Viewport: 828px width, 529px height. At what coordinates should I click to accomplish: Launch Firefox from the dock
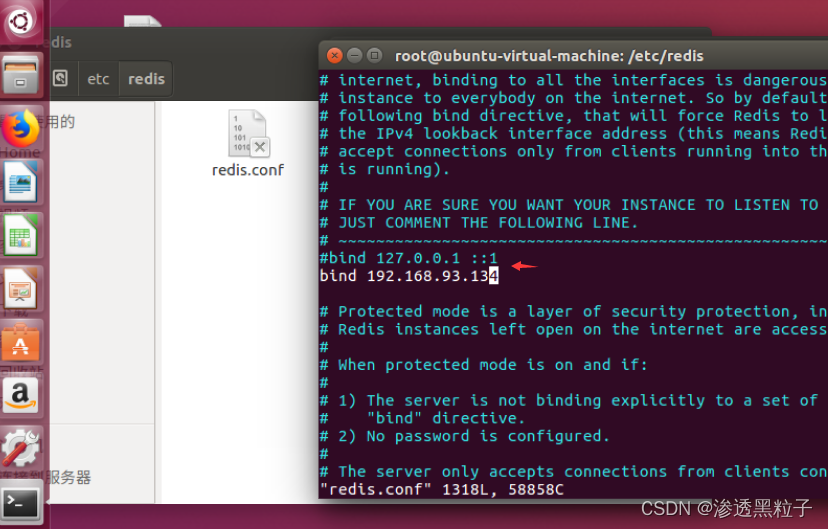point(20,128)
